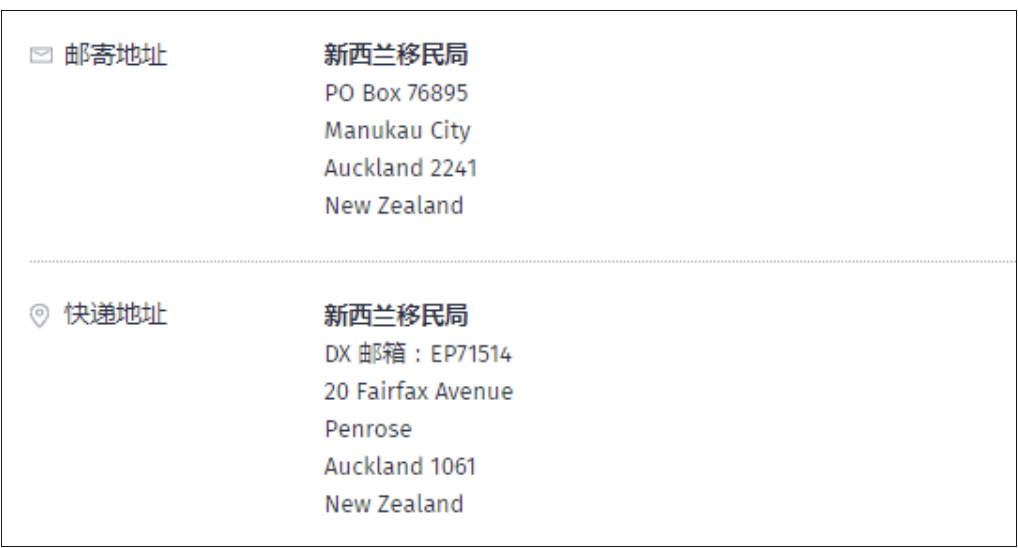The height and width of the screenshot is (548, 1018).
Task: Click New Zealand in the postal address
Action: 394,206
